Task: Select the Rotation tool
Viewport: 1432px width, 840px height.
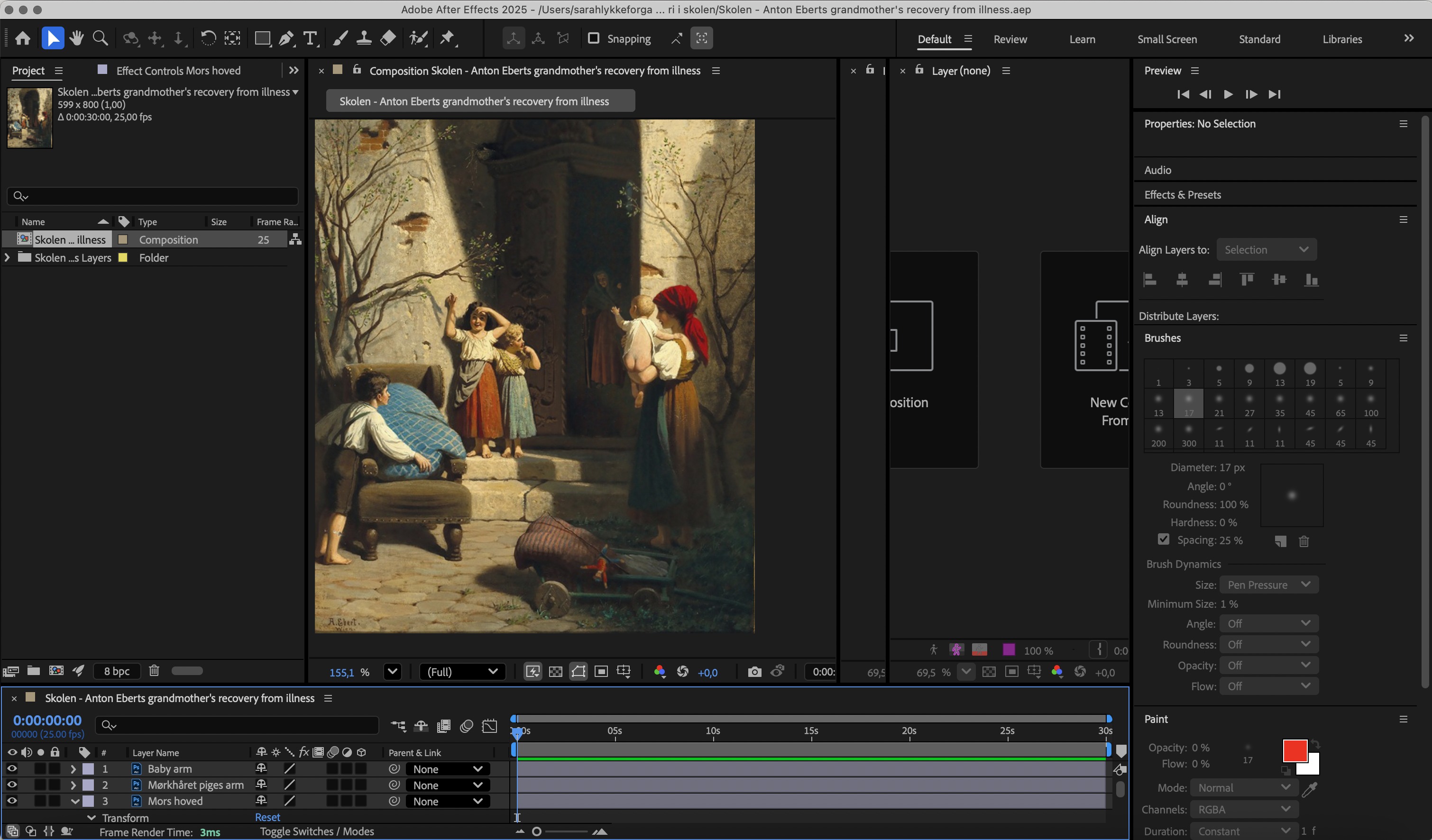Action: point(208,38)
